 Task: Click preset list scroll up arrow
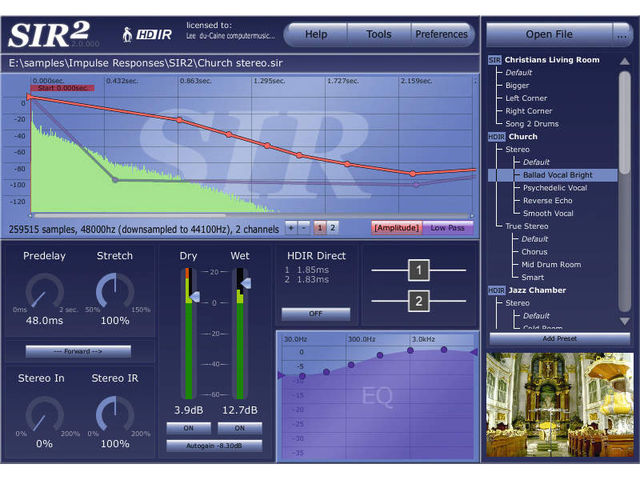point(624,62)
